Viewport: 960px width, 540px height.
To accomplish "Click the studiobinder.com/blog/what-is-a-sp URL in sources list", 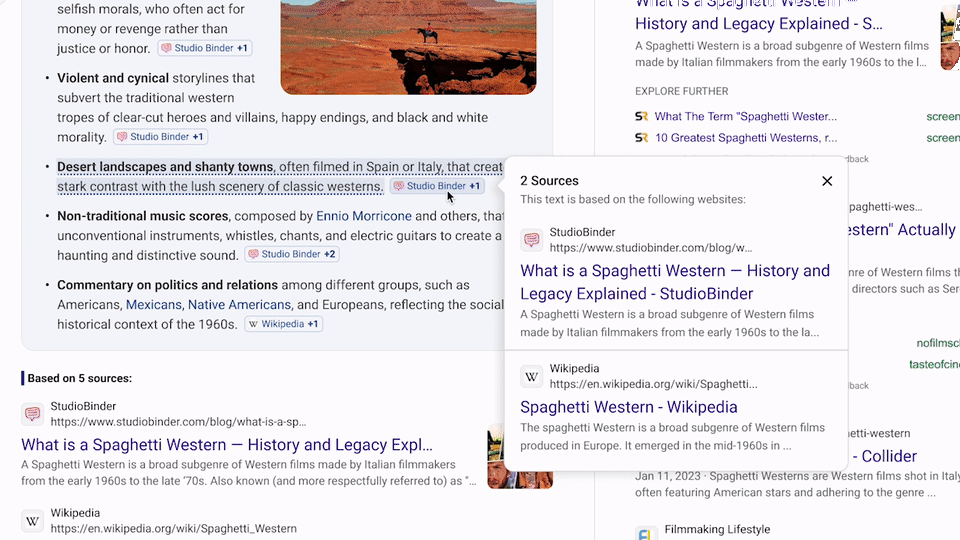I will pyautogui.click(x=178, y=422).
